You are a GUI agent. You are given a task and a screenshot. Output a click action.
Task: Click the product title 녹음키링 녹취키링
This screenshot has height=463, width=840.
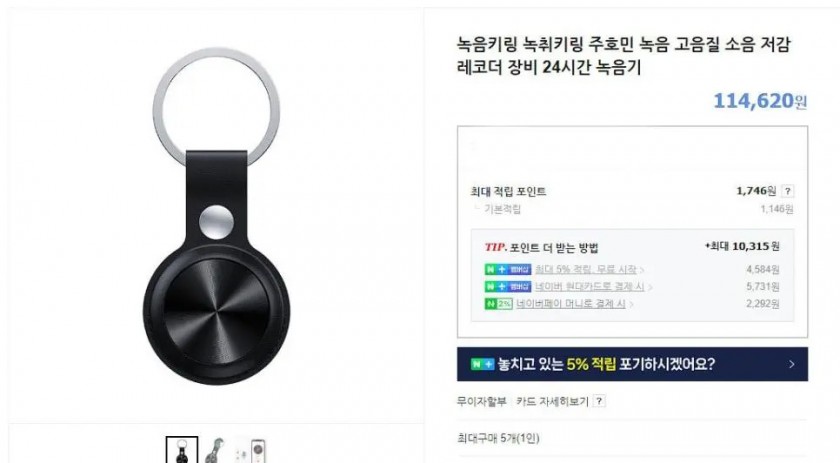tap(624, 56)
